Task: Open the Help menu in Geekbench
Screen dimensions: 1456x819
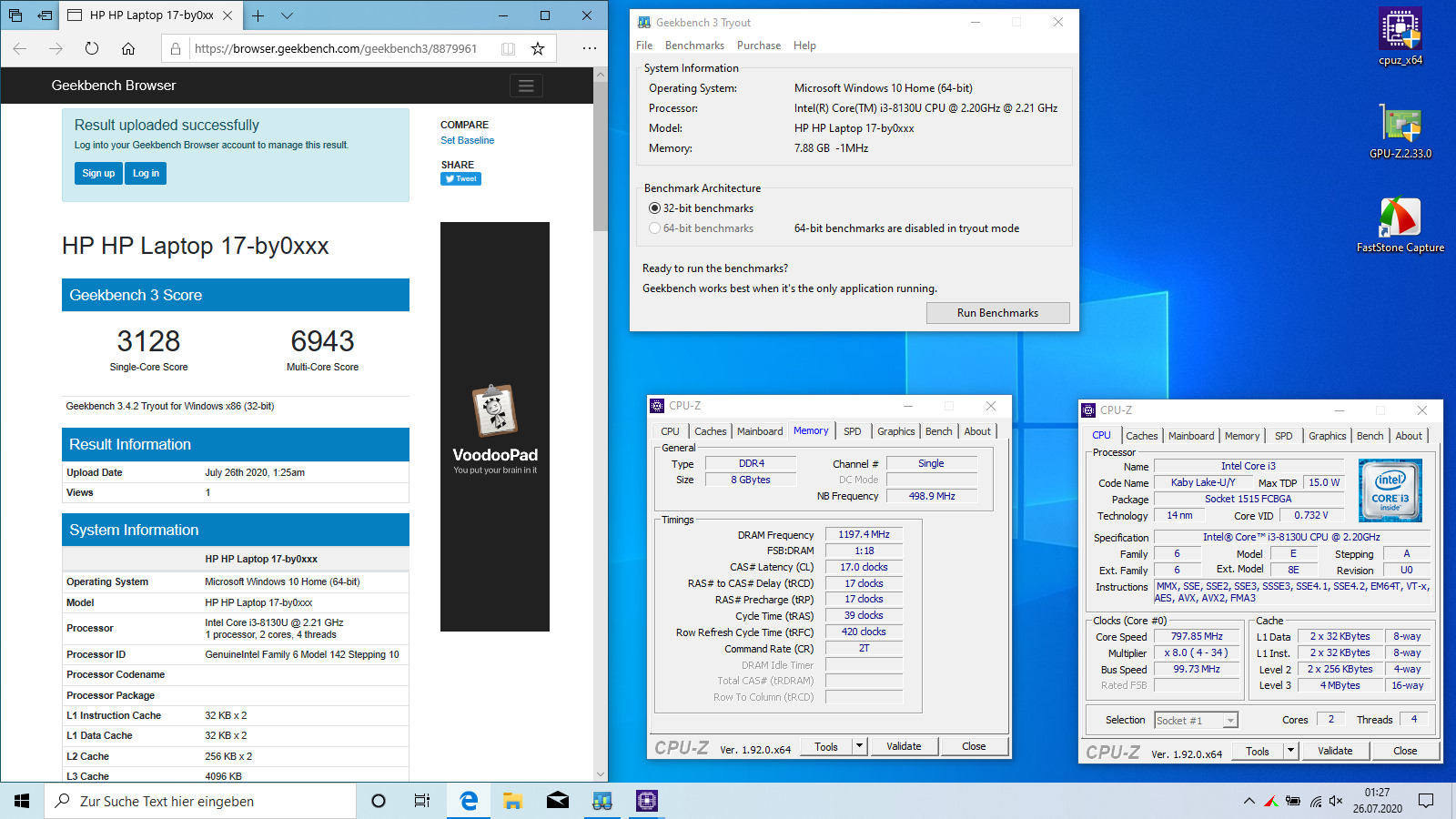Action: click(804, 45)
